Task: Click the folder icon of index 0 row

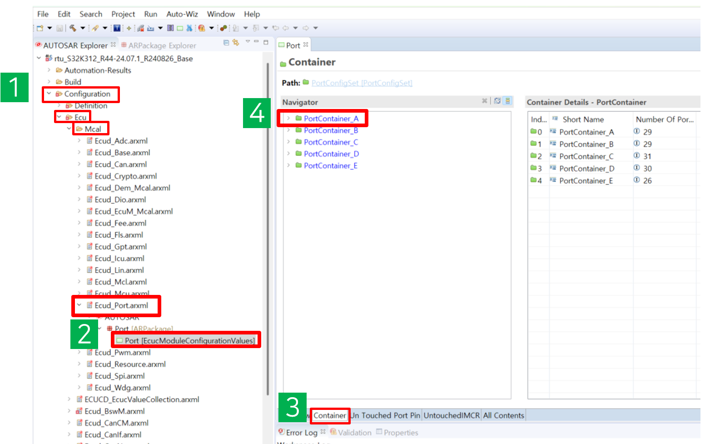Action: coord(534,131)
